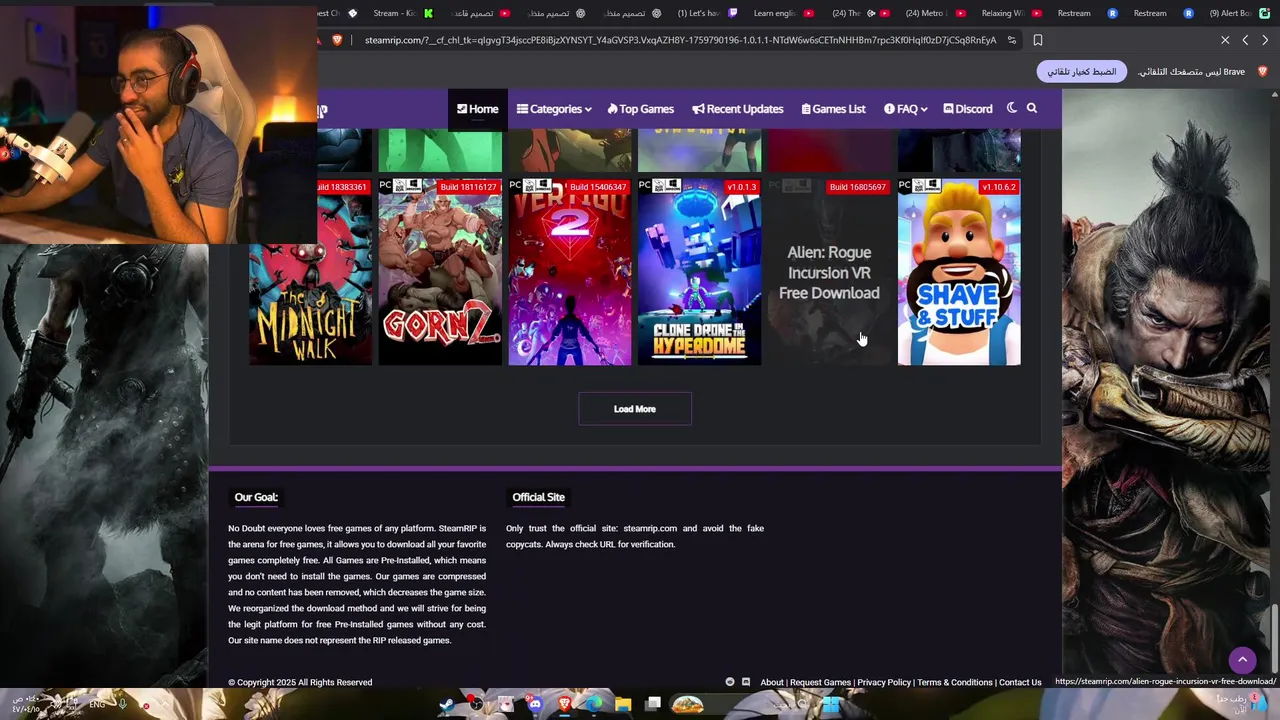
Task: Click the Discord taskbar icon
Action: 535,704
